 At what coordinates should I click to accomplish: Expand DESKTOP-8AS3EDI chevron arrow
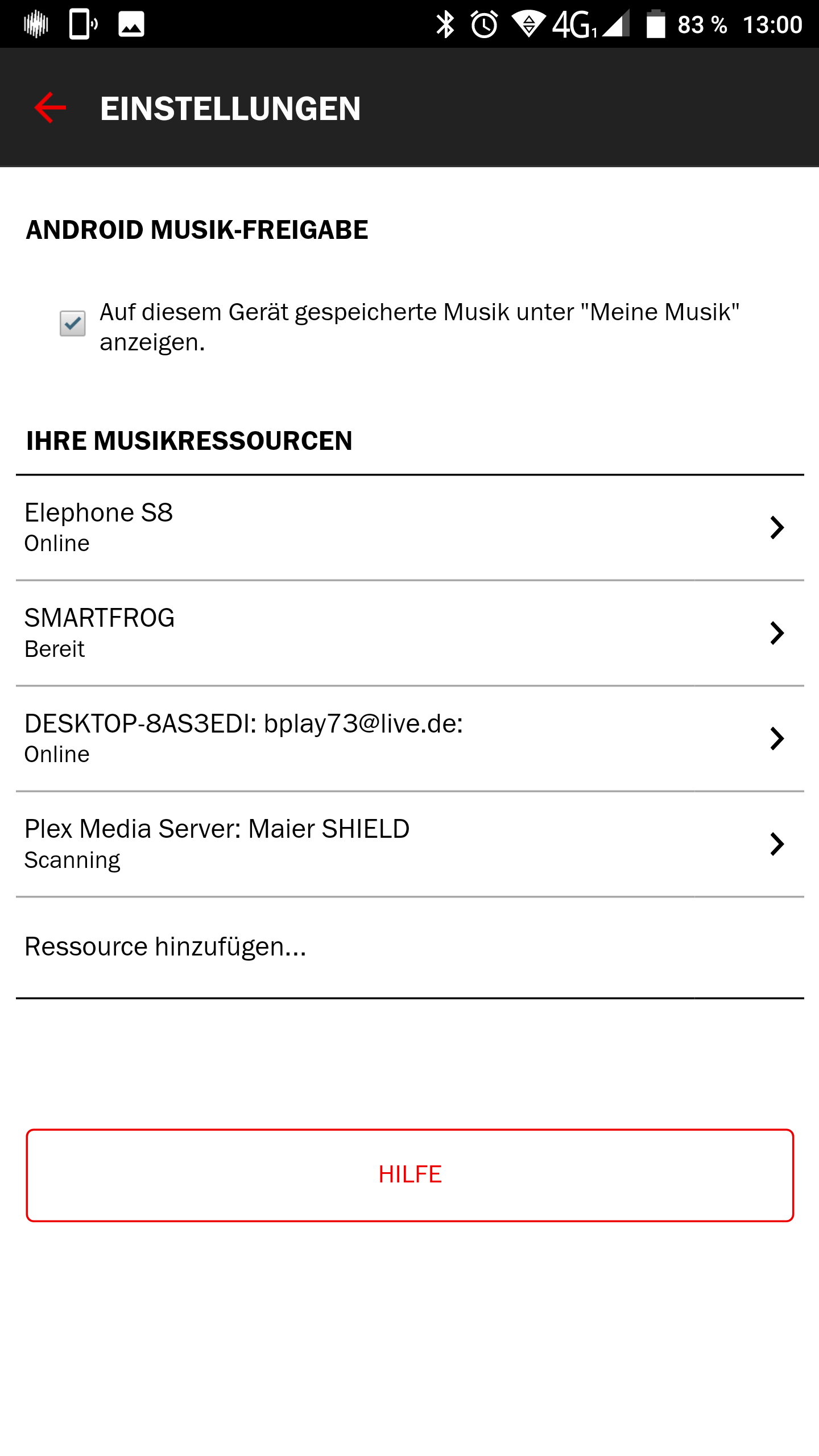(777, 739)
